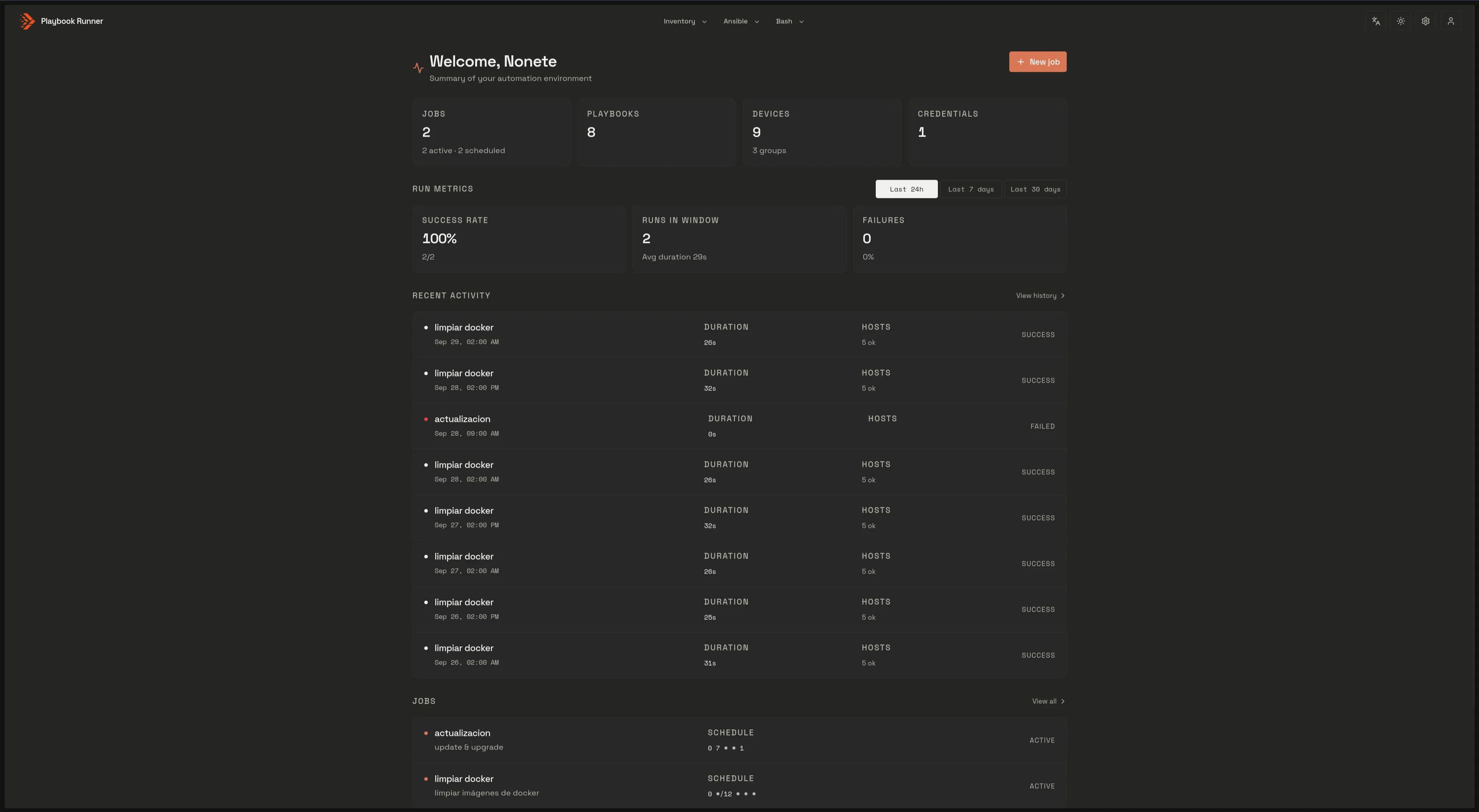Open the settings gear icon
The image size is (1479, 812).
click(x=1425, y=21)
